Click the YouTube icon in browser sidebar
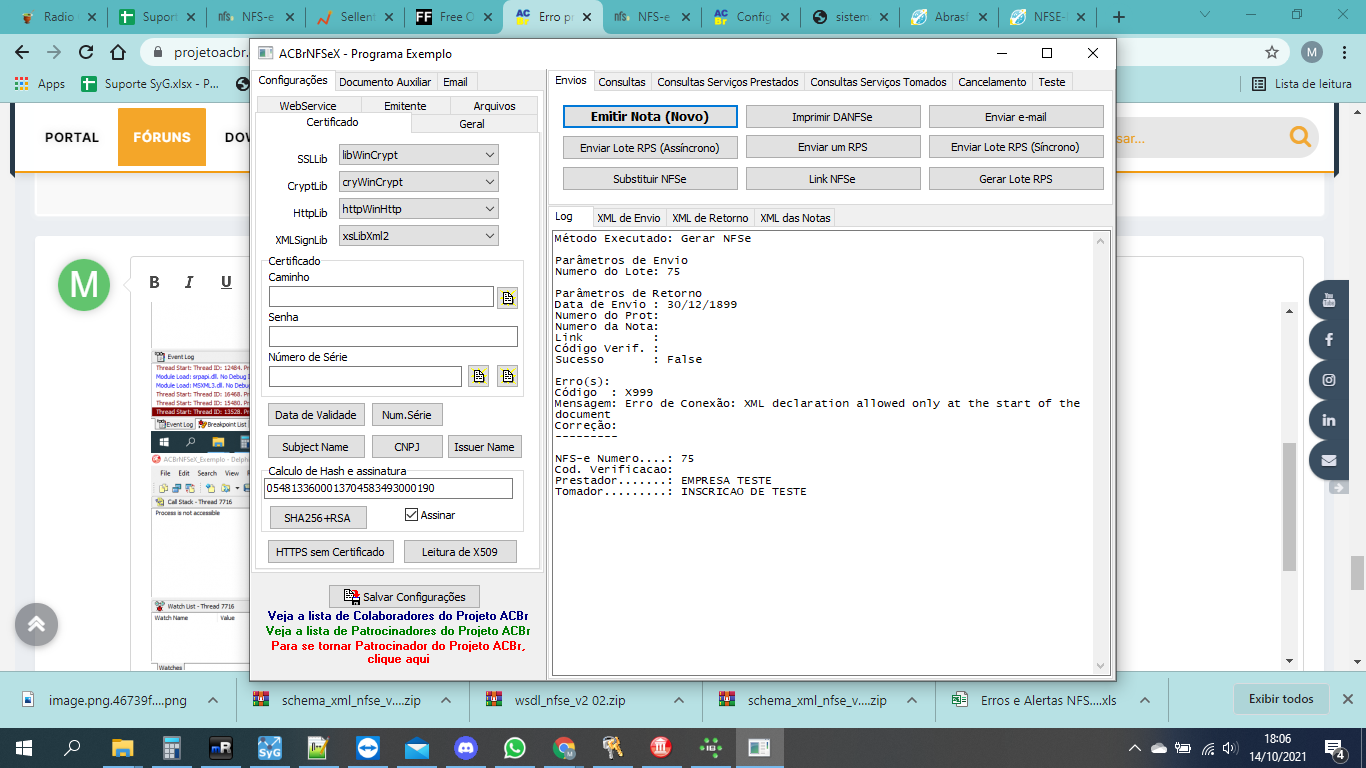 pos(1329,299)
